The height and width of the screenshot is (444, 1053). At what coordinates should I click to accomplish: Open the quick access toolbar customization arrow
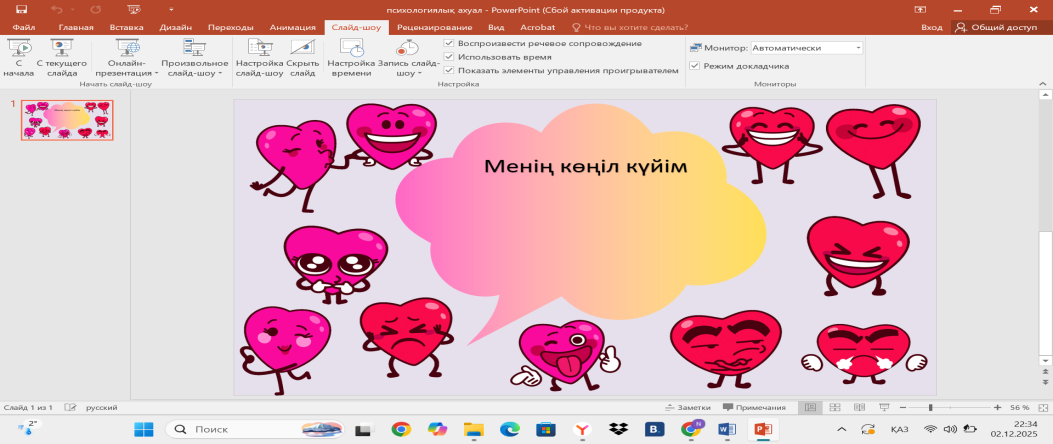(x=171, y=10)
